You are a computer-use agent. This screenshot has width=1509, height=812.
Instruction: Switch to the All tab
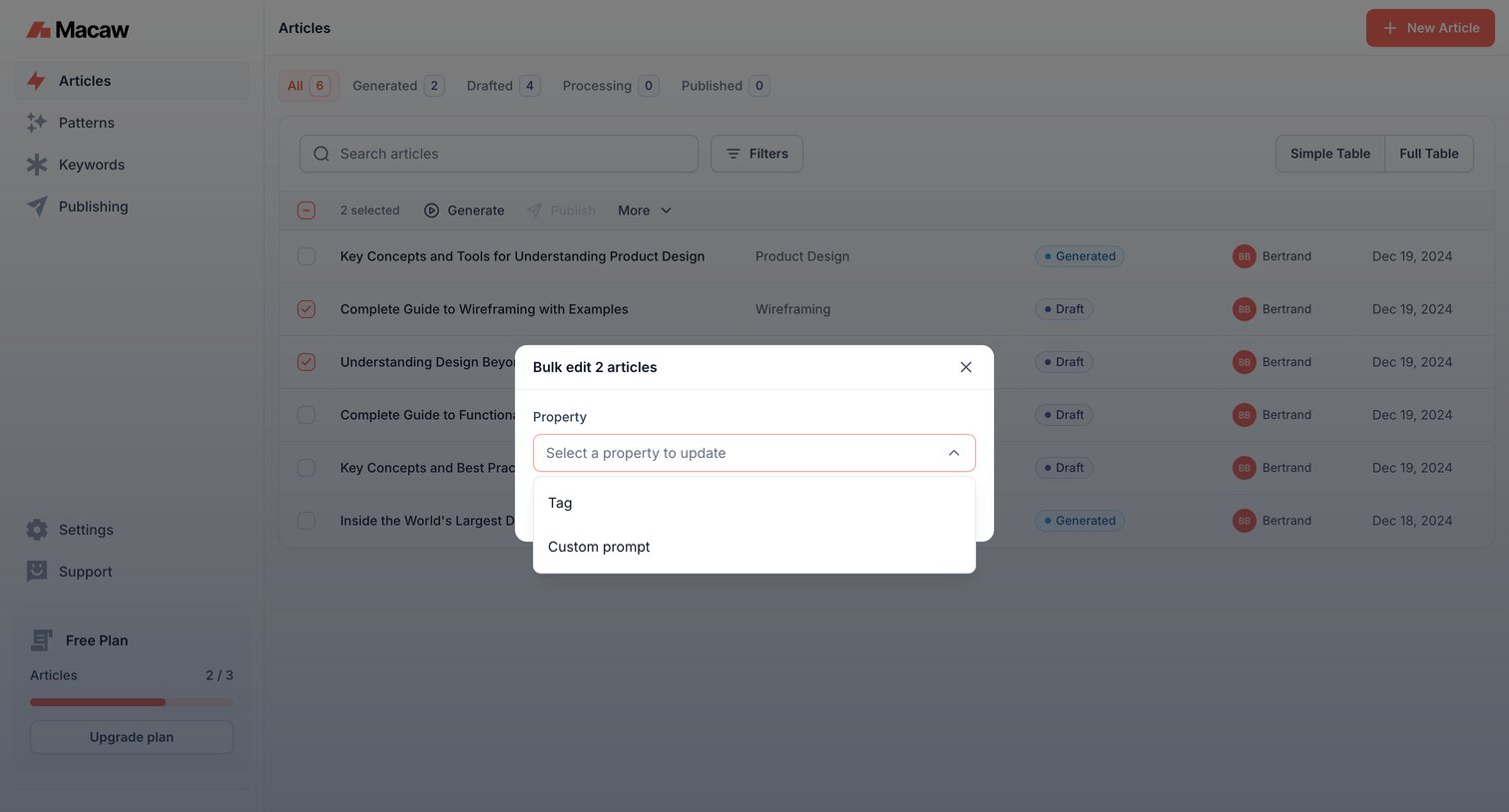(x=308, y=86)
